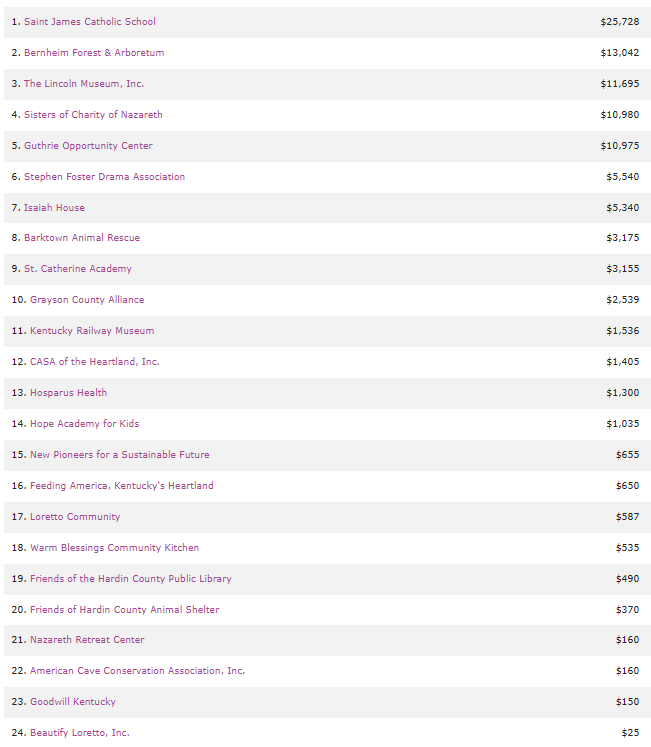Visit the Hosparus Health link
The width and height of the screenshot is (651, 747).
coord(68,393)
